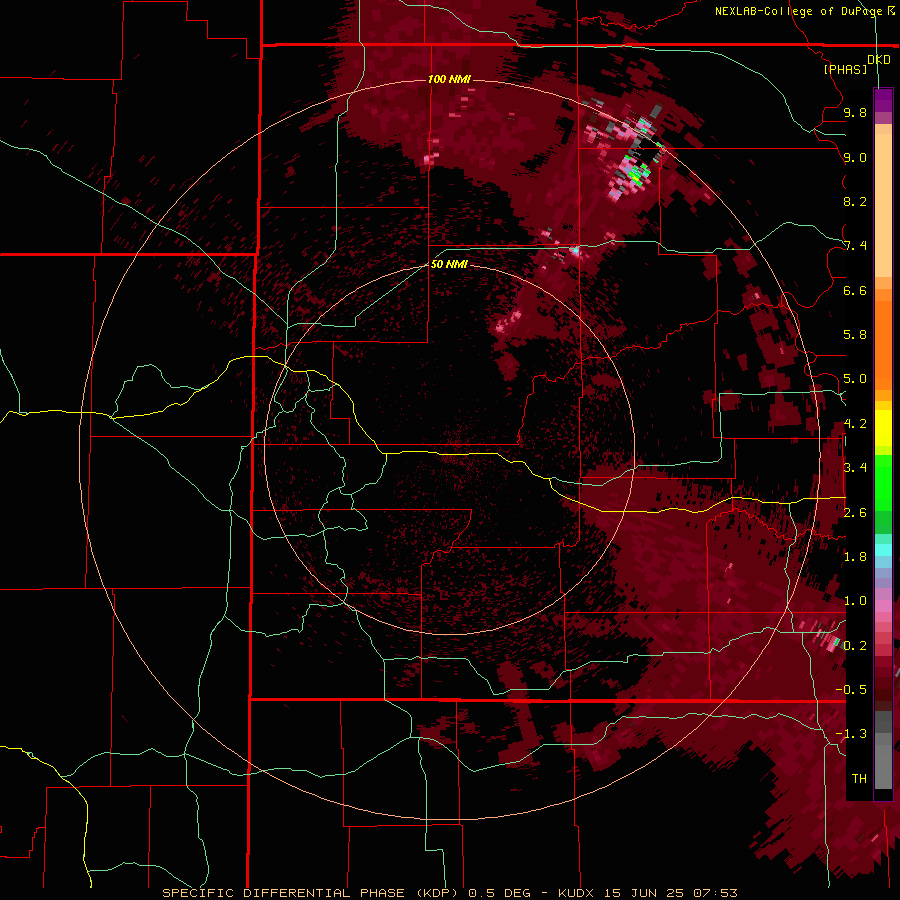
Task: Click the 07:53 timestamp in caption
Action: click(x=715, y=893)
